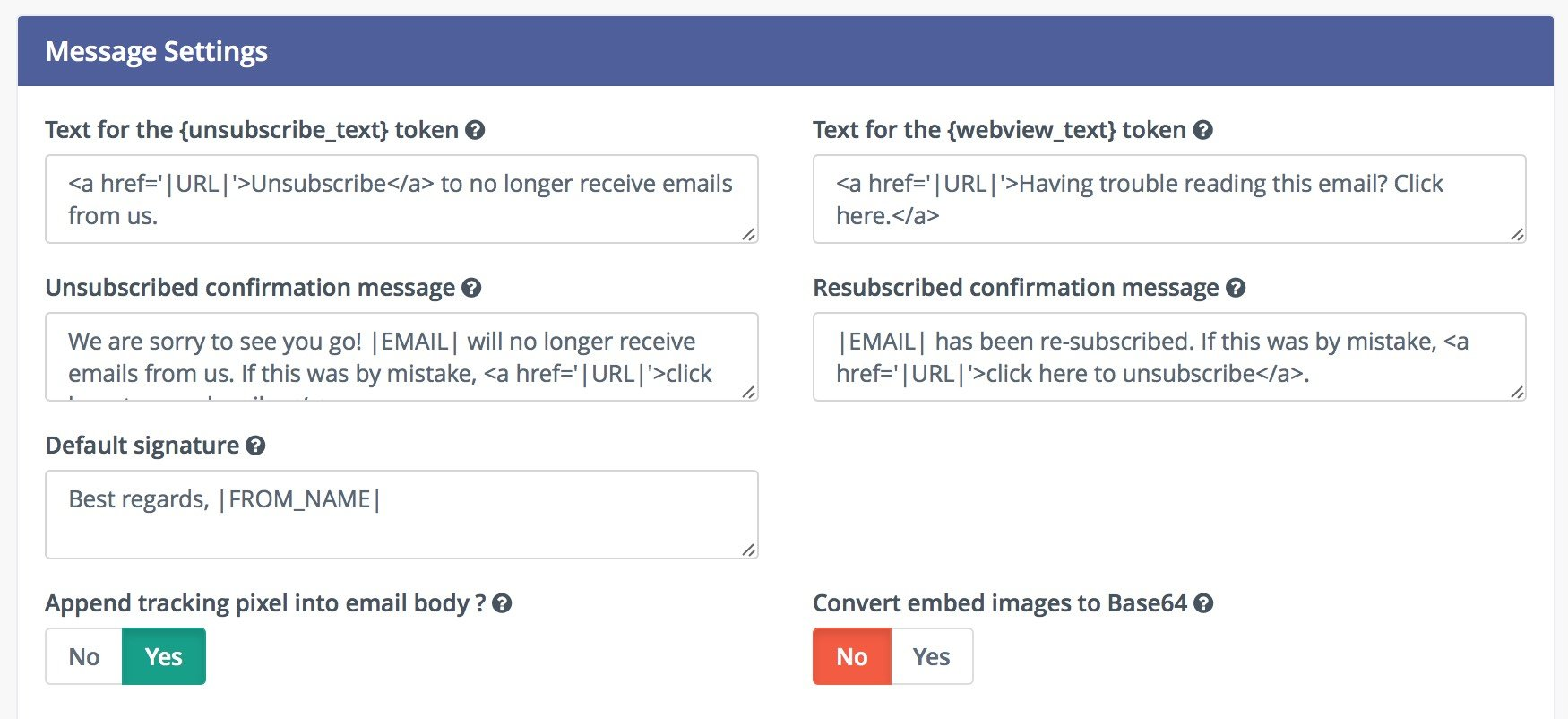
Task: Focus the Resubscribed confirmation message field
Action: pyautogui.click(x=1168, y=357)
